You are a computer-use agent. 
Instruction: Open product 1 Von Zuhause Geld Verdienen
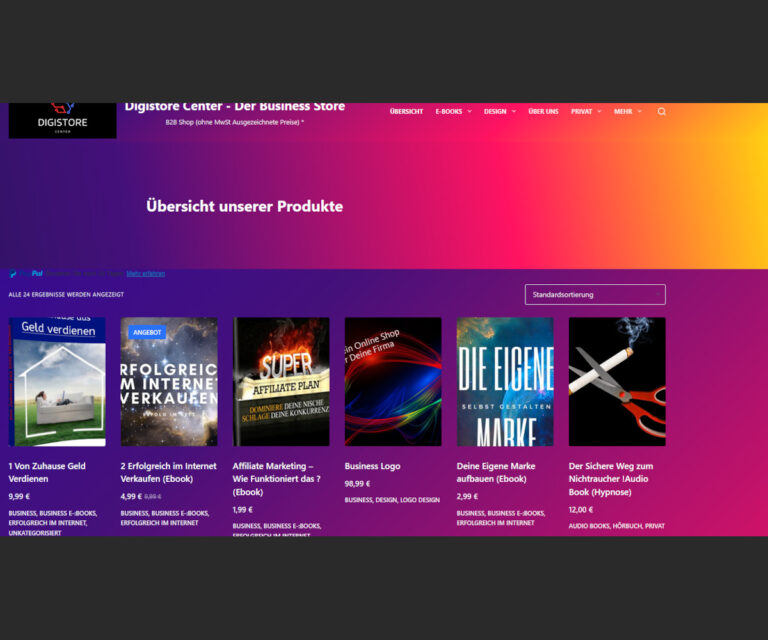click(x=47, y=473)
